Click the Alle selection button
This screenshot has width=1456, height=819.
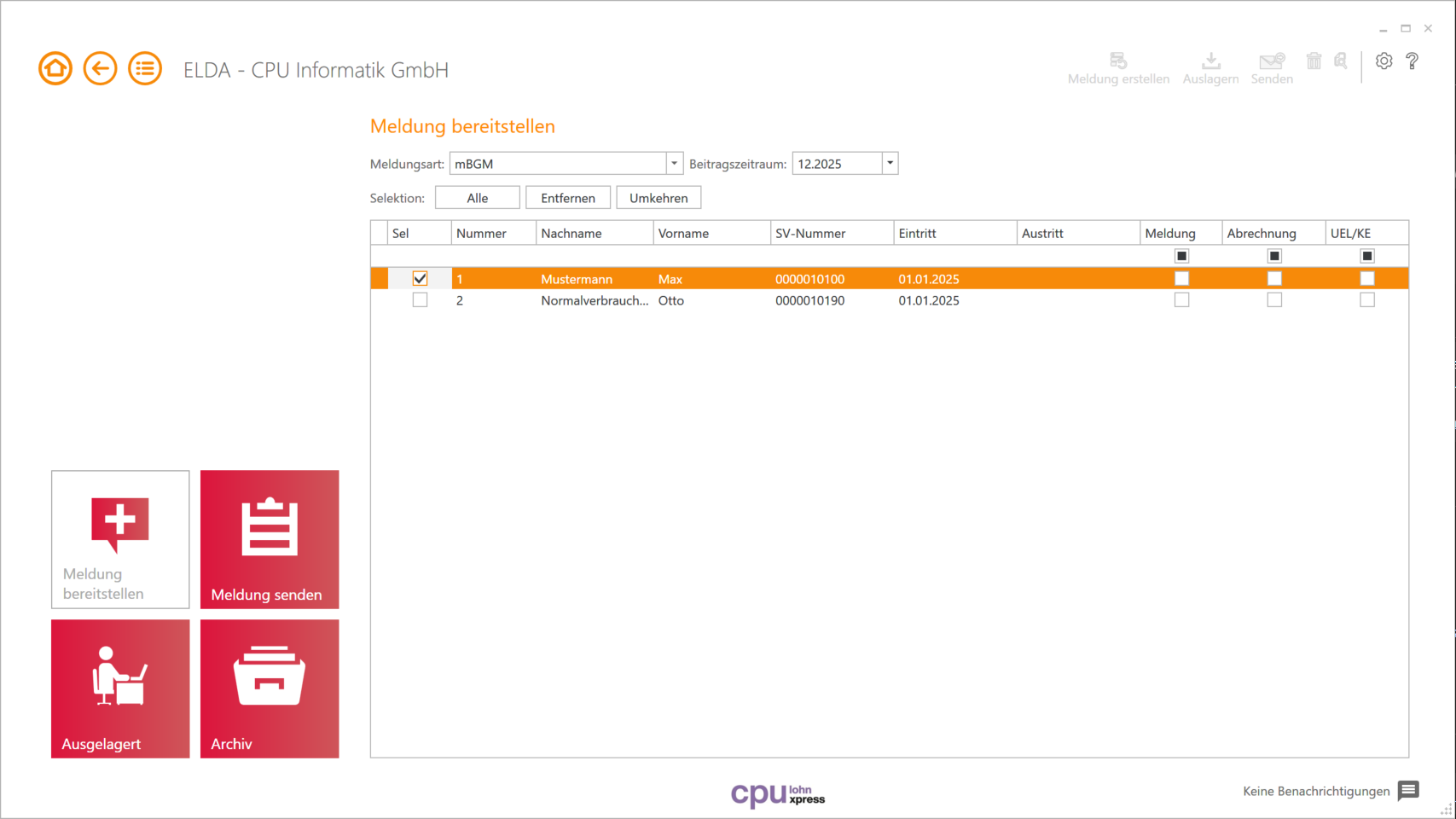(478, 198)
